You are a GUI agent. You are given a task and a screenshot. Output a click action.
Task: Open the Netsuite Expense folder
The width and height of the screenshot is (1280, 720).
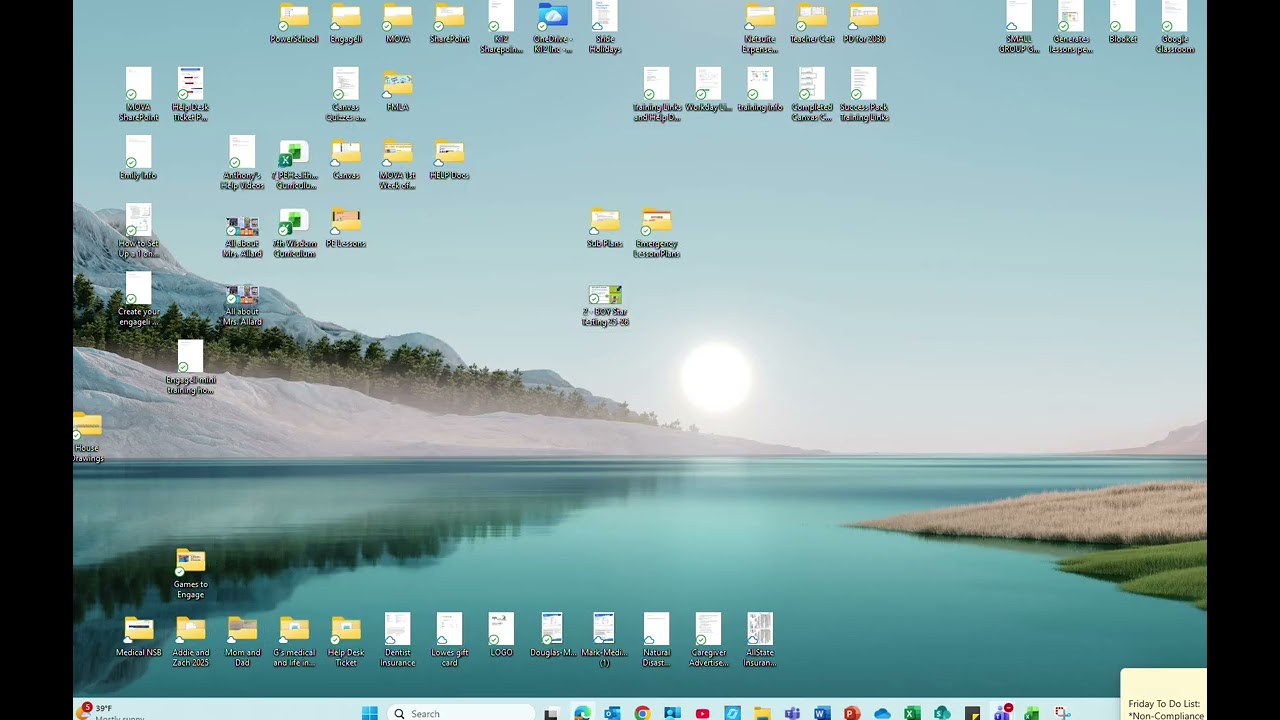tap(760, 27)
